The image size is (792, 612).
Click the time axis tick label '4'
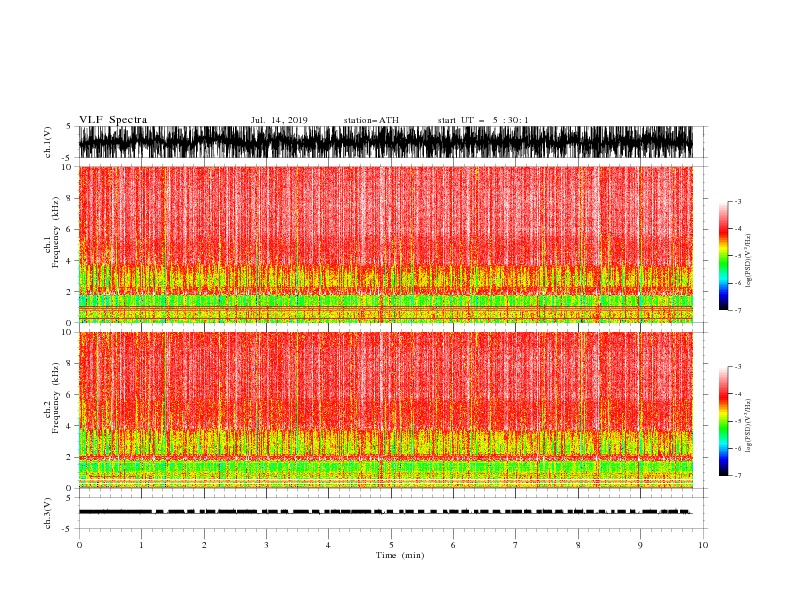[x=328, y=545]
